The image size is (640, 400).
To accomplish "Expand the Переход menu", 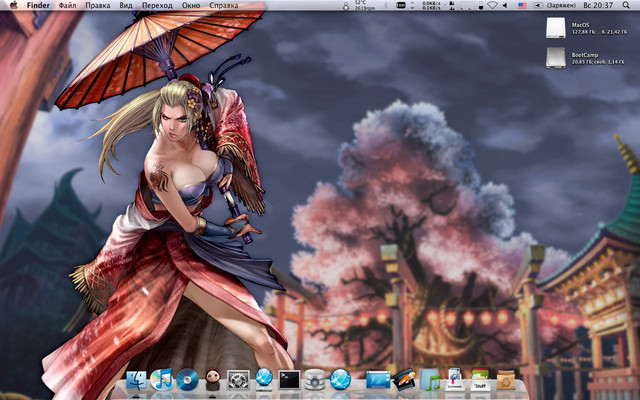I will click(x=157, y=6).
